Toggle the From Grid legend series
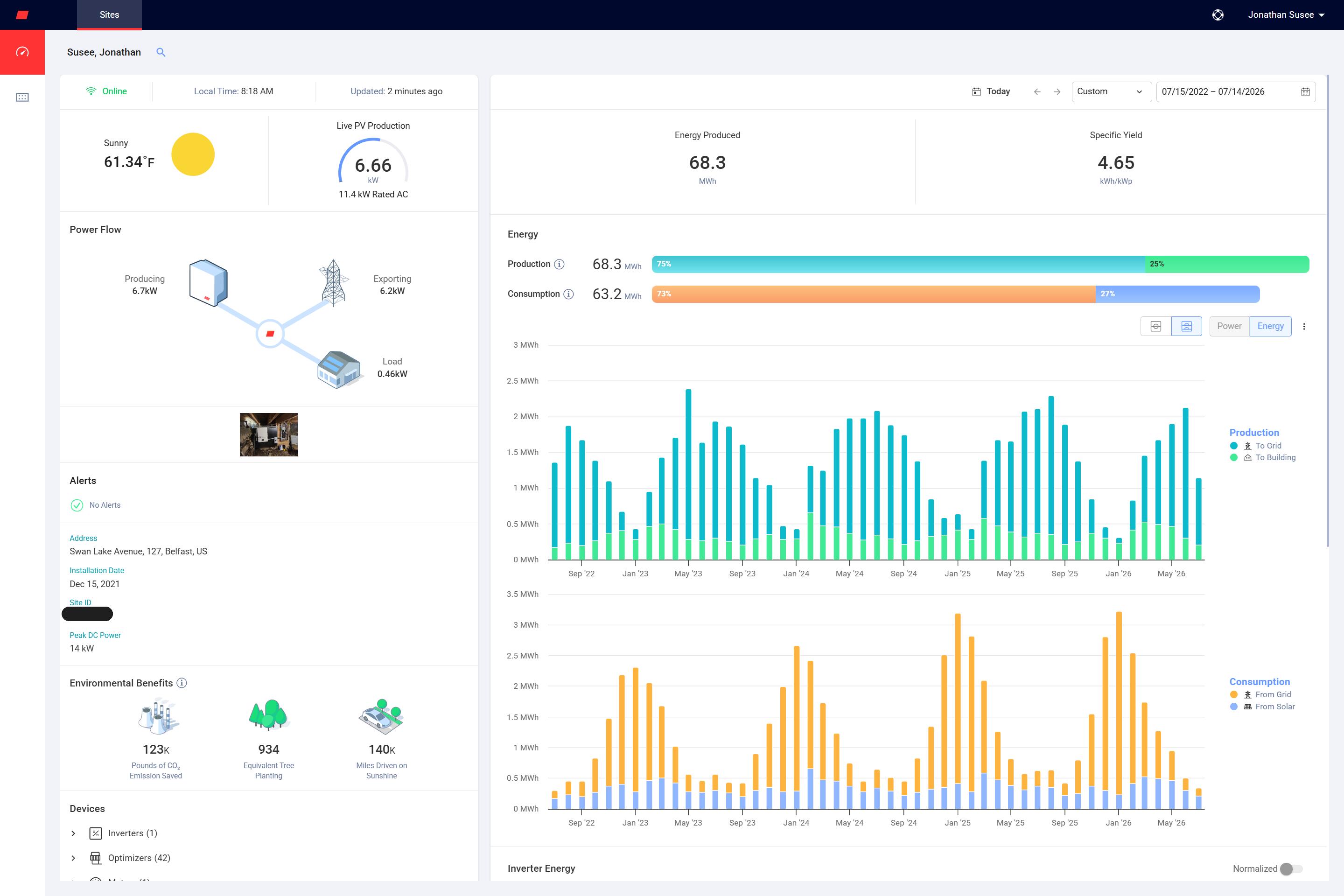1344x896 pixels. tap(1260, 694)
